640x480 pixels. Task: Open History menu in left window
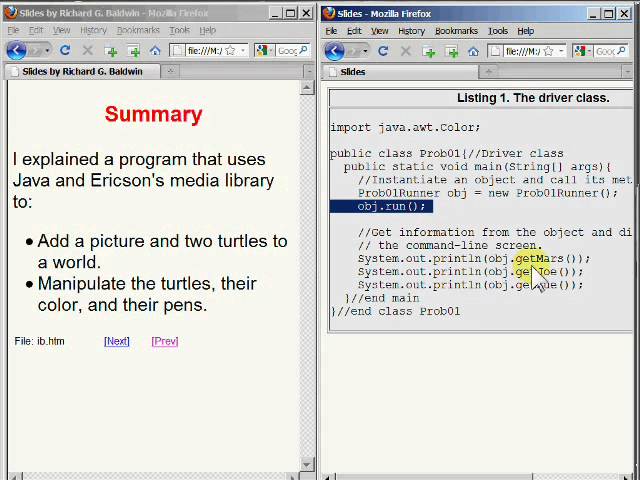(x=93, y=30)
